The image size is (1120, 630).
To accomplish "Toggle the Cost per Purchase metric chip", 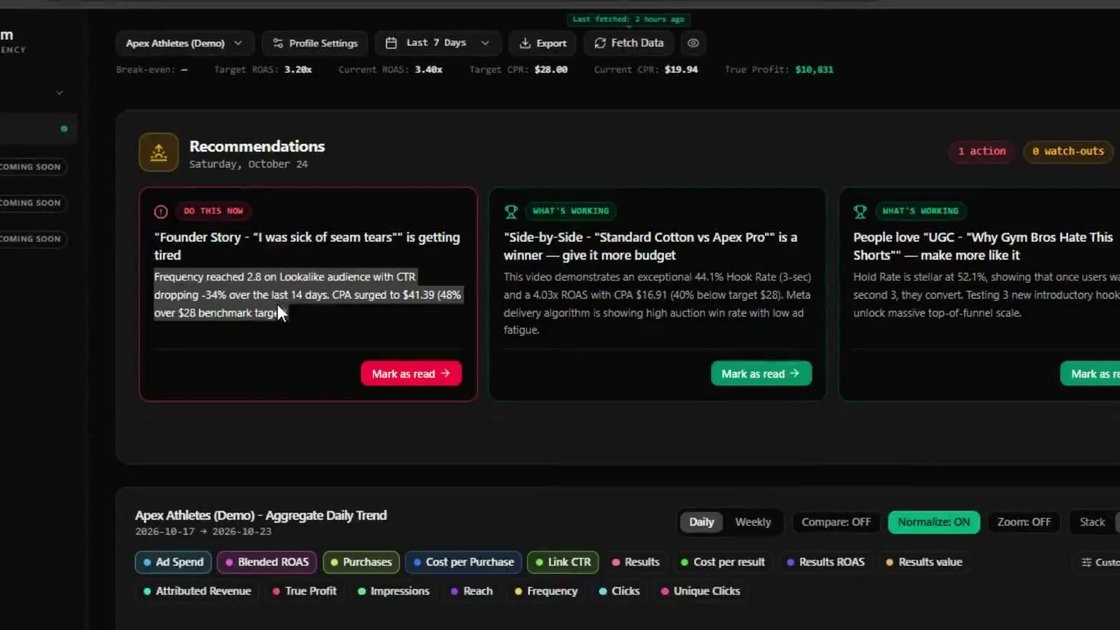I will click(x=463, y=562).
